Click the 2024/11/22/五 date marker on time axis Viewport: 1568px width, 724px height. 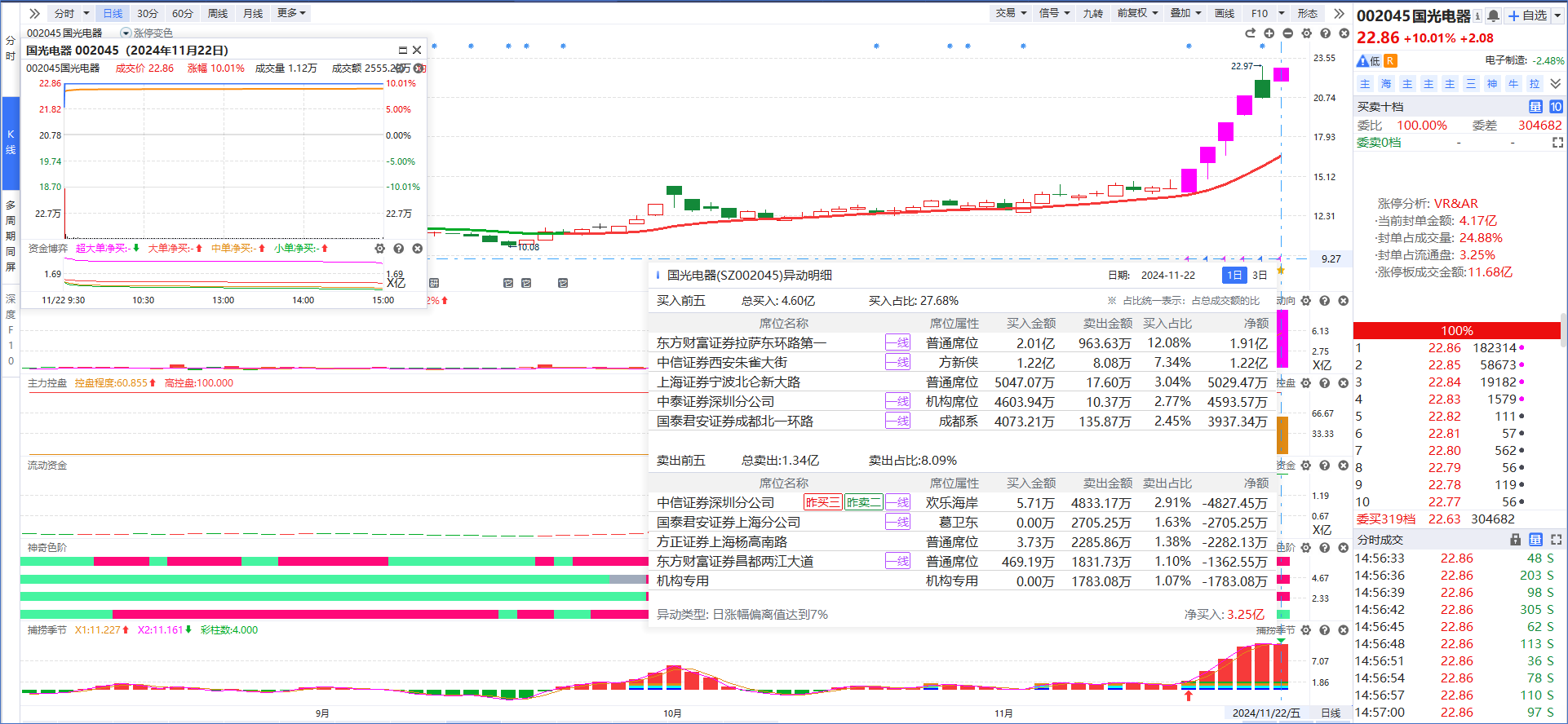(1266, 713)
